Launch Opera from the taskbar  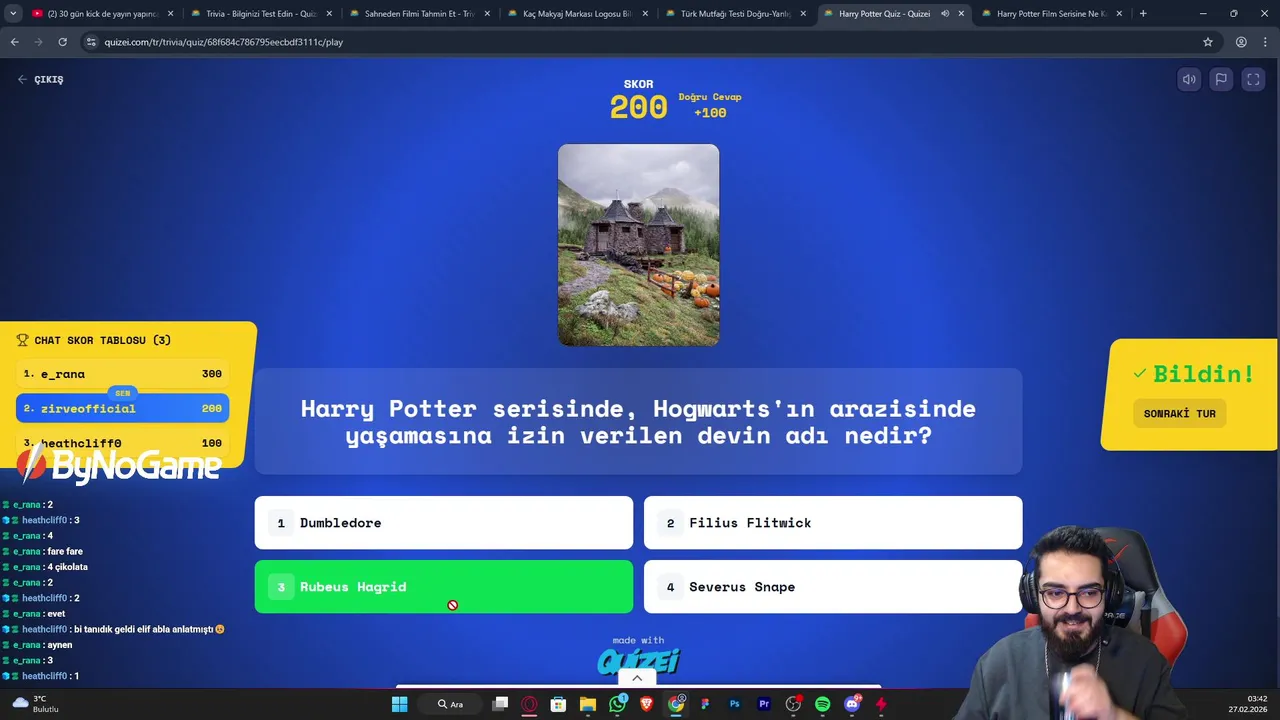(x=529, y=704)
